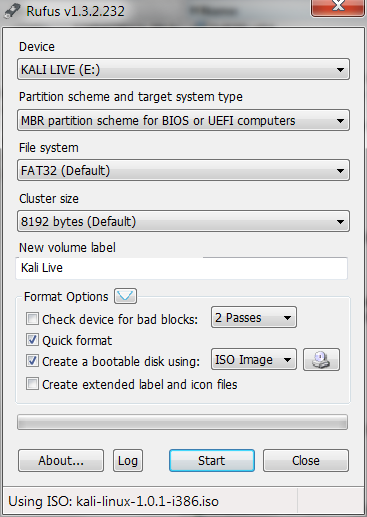Open the partition scheme MBR dropdown
The image size is (367, 517).
[x=183, y=120]
